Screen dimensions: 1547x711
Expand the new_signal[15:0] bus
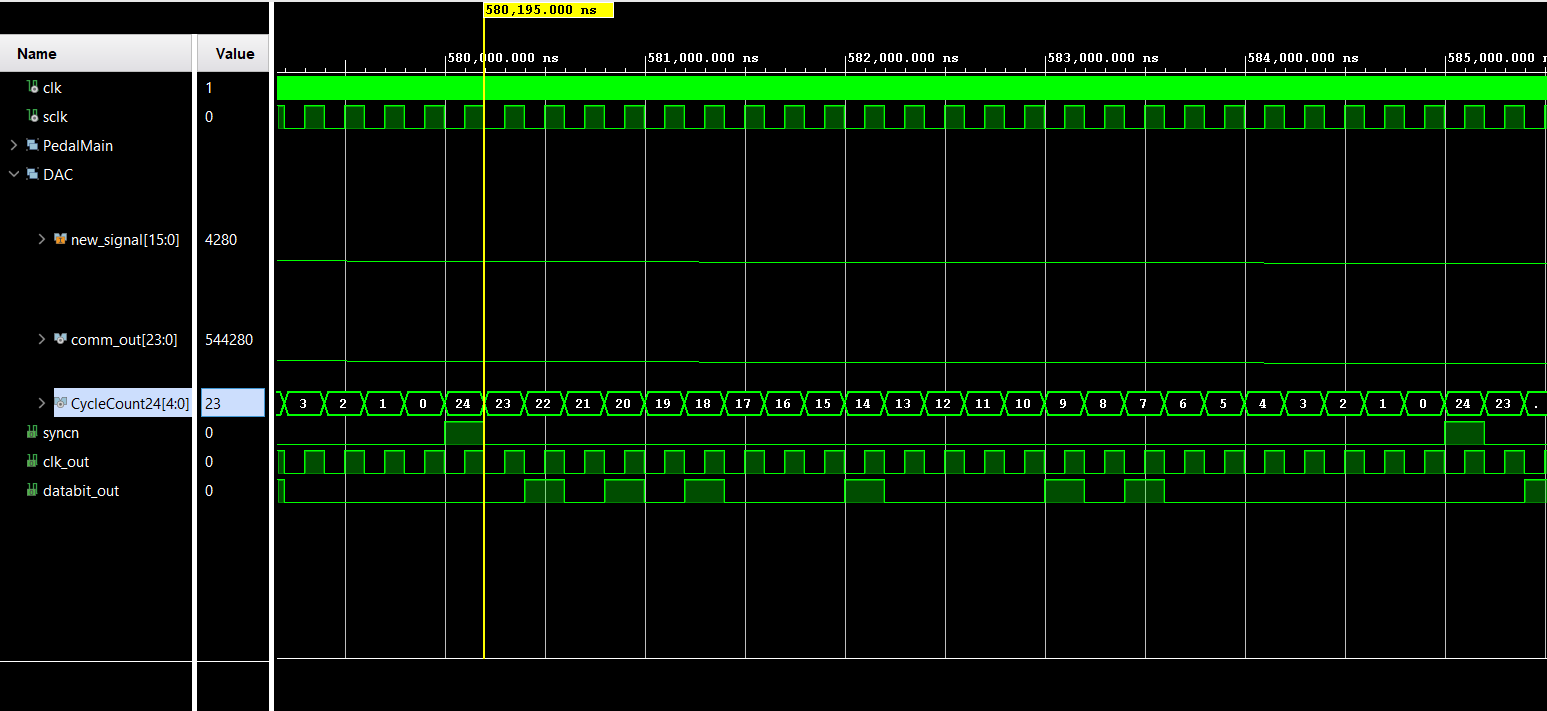point(42,240)
